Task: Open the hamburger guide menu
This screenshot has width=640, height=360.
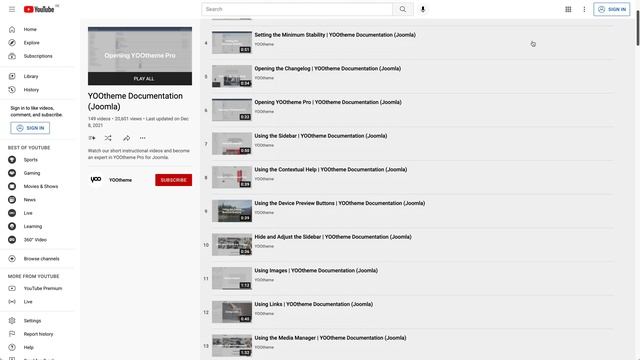Action: tap(12, 9)
